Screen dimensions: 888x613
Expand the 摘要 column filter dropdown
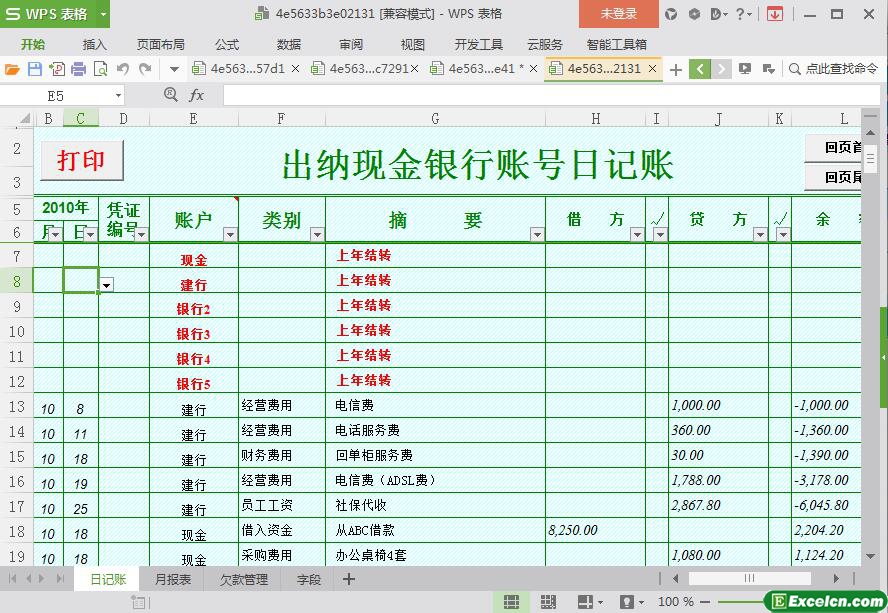click(537, 235)
